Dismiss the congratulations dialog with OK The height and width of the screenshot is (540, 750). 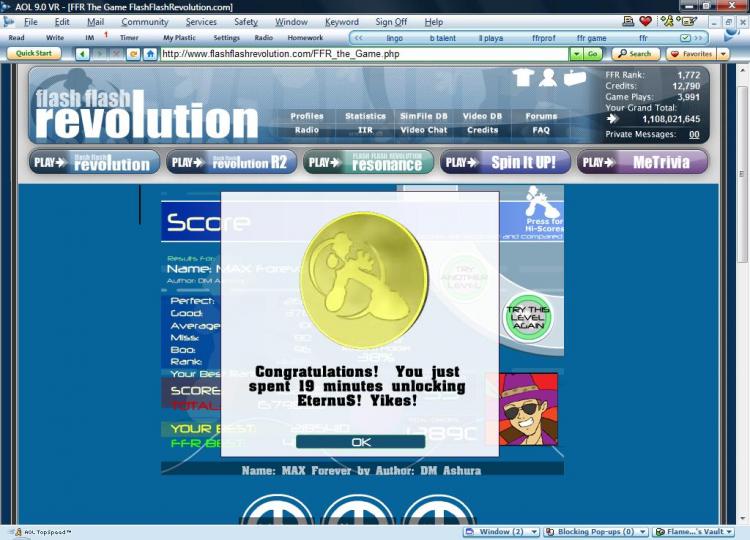[361, 442]
